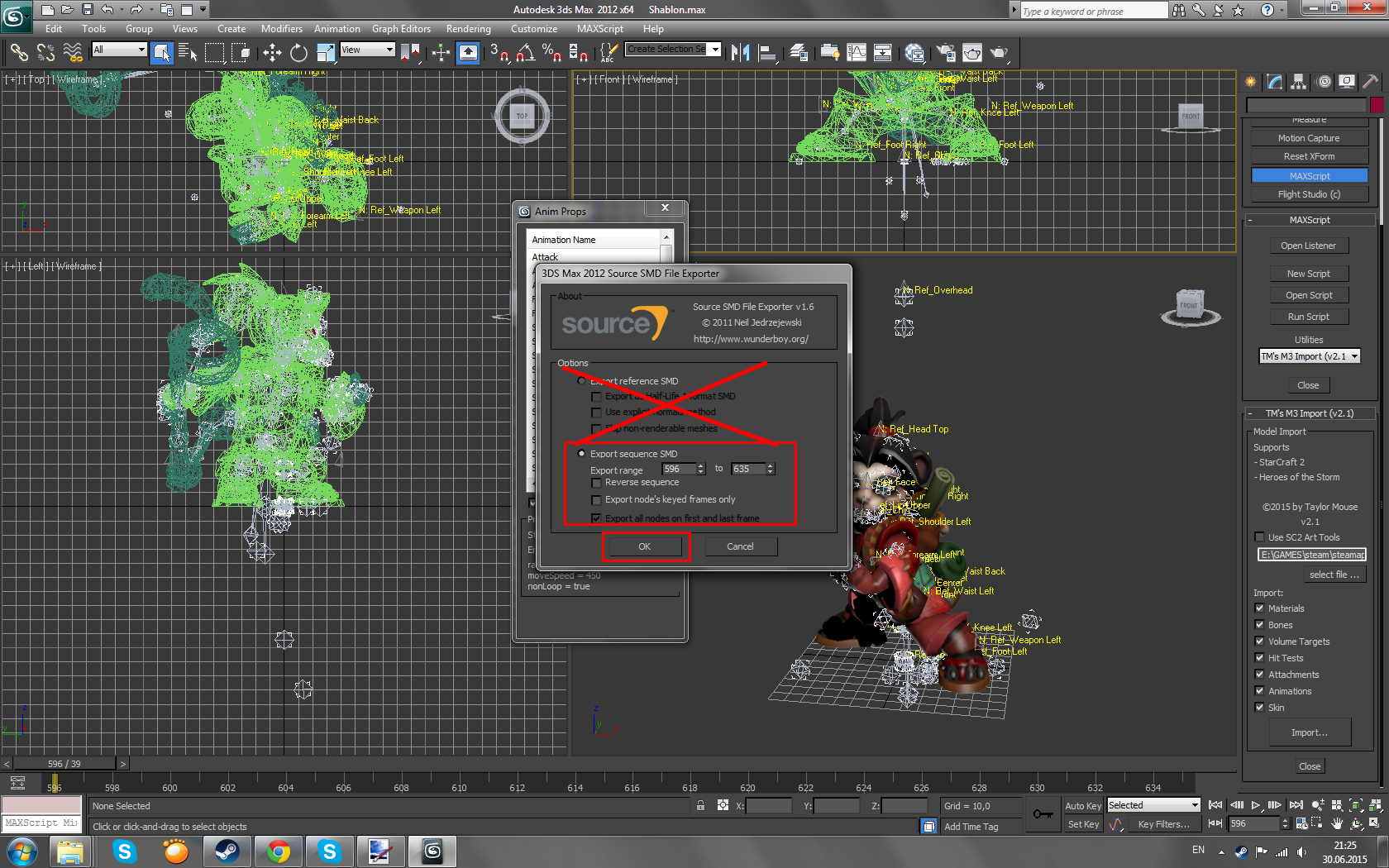1389x868 pixels.
Task: Open the Graph Editors menu
Action: point(401,29)
